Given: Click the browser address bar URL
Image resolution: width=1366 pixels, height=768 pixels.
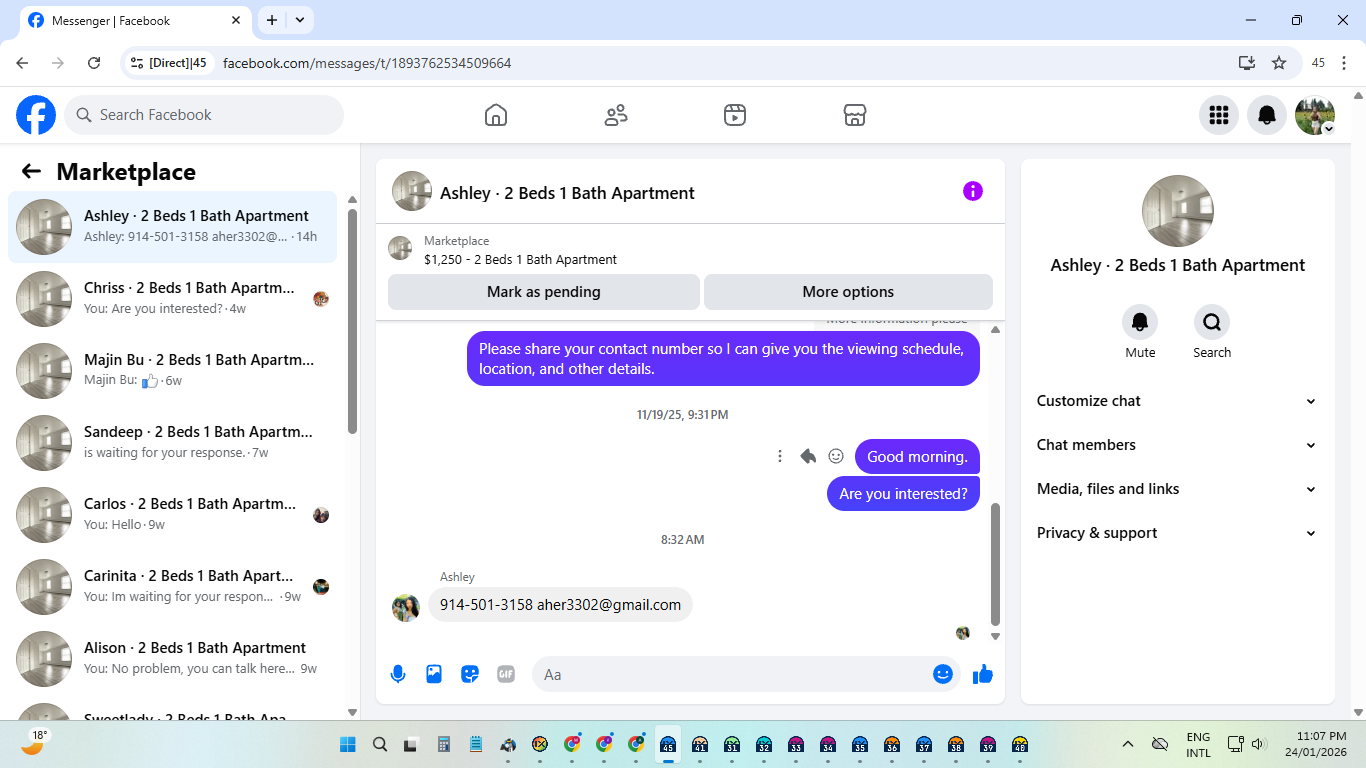Looking at the screenshot, I should 367,63.
